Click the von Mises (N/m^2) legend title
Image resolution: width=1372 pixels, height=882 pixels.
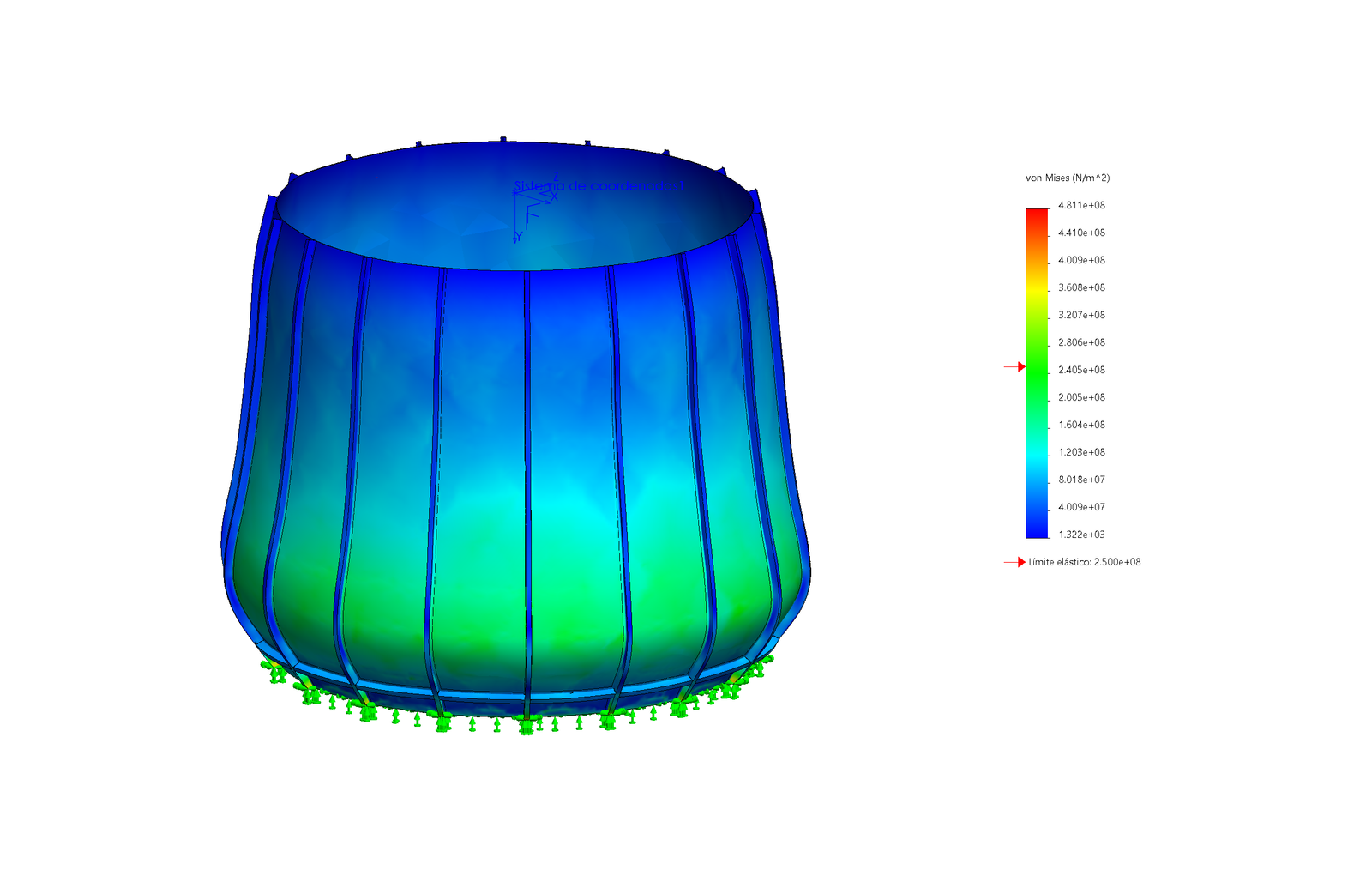click(x=1068, y=178)
